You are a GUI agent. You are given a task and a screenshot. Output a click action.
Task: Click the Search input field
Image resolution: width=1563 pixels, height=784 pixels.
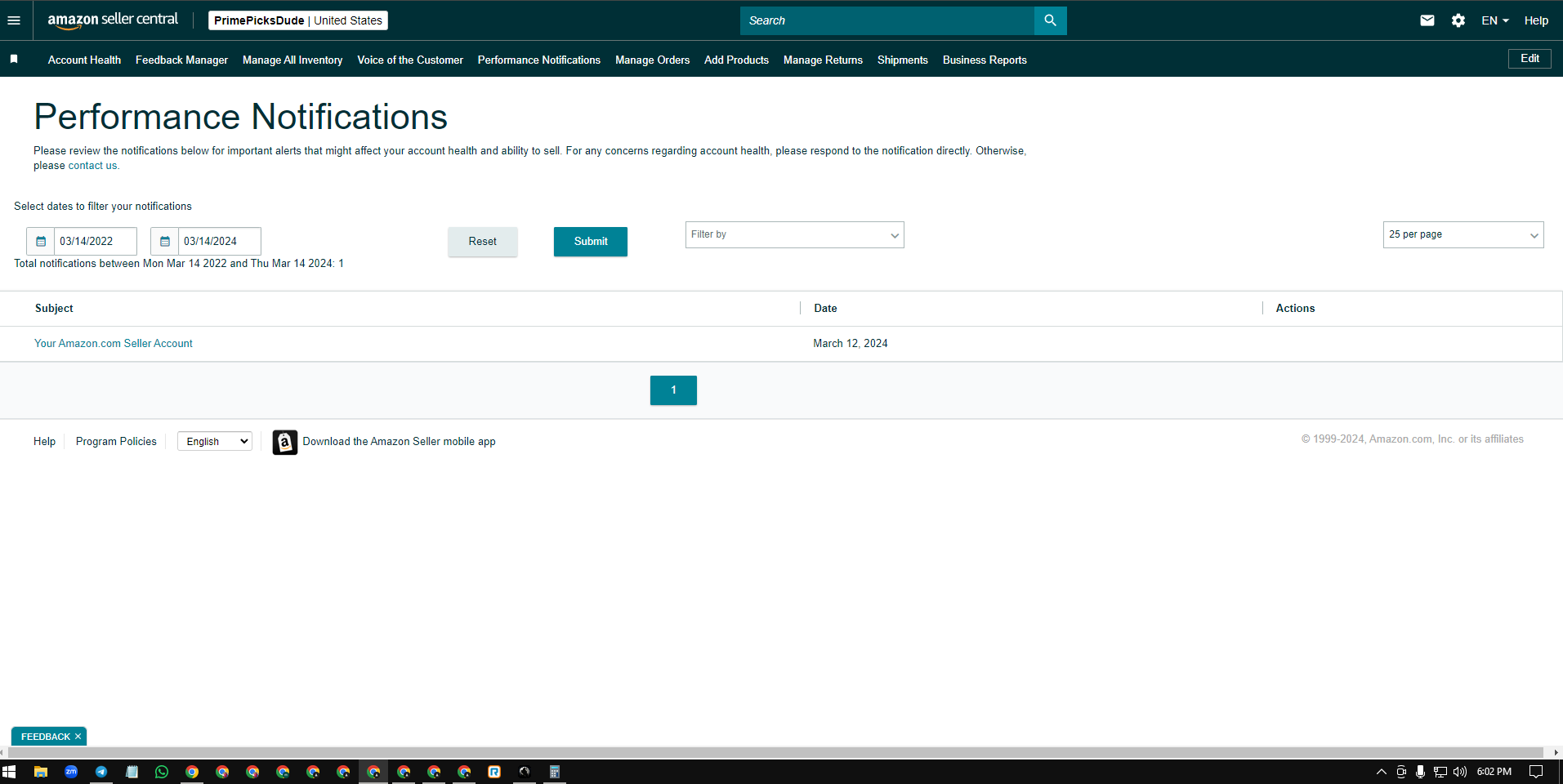point(886,20)
